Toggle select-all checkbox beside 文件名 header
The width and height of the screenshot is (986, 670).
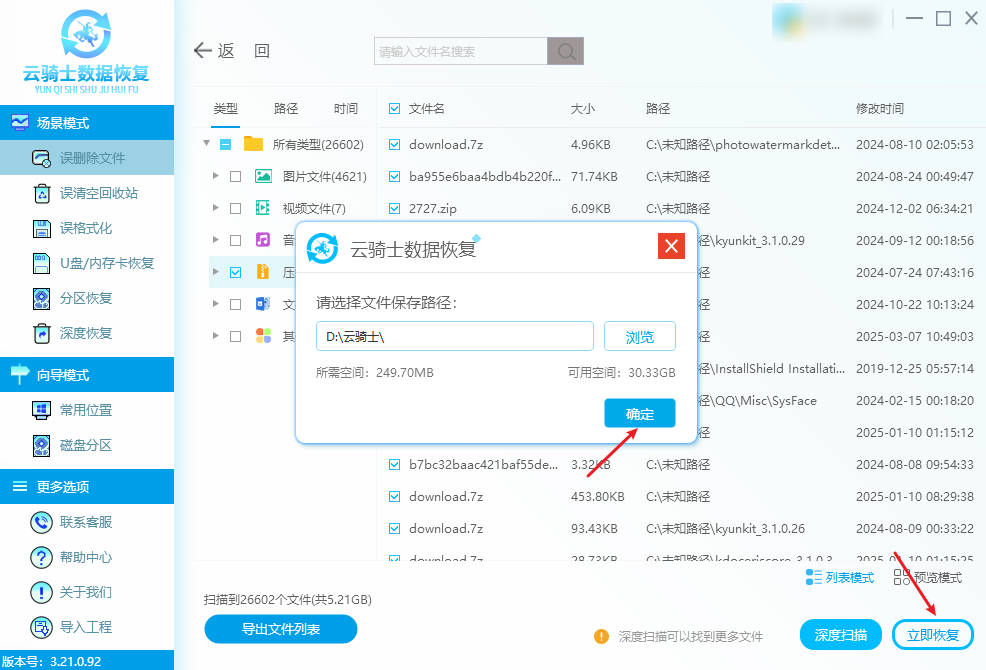pyautogui.click(x=394, y=108)
